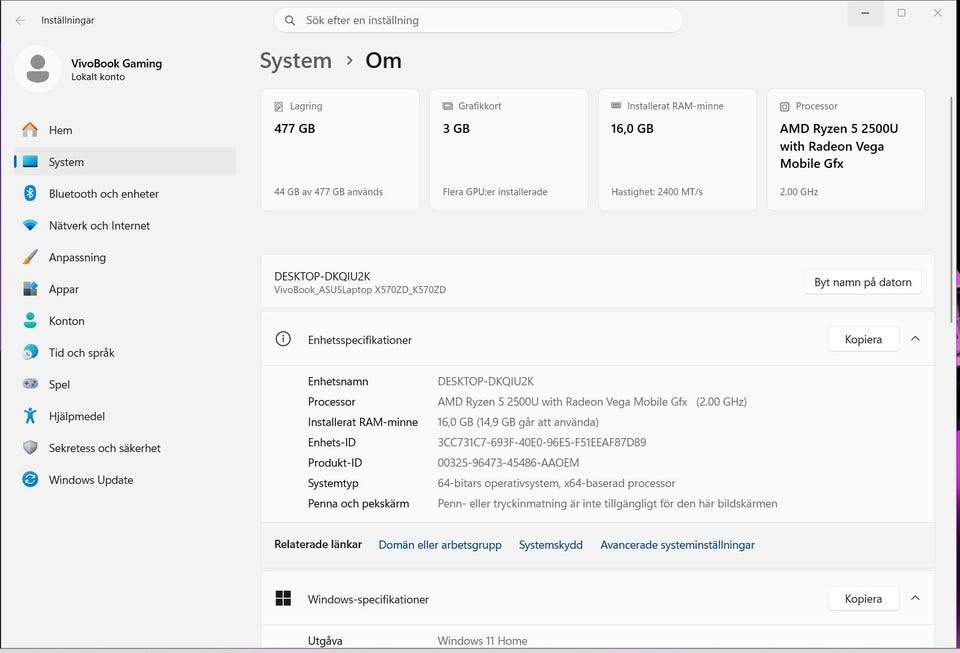Open the Domän eller arbetsgrupp link
Screen dimensions: 960x653
tap(440, 545)
